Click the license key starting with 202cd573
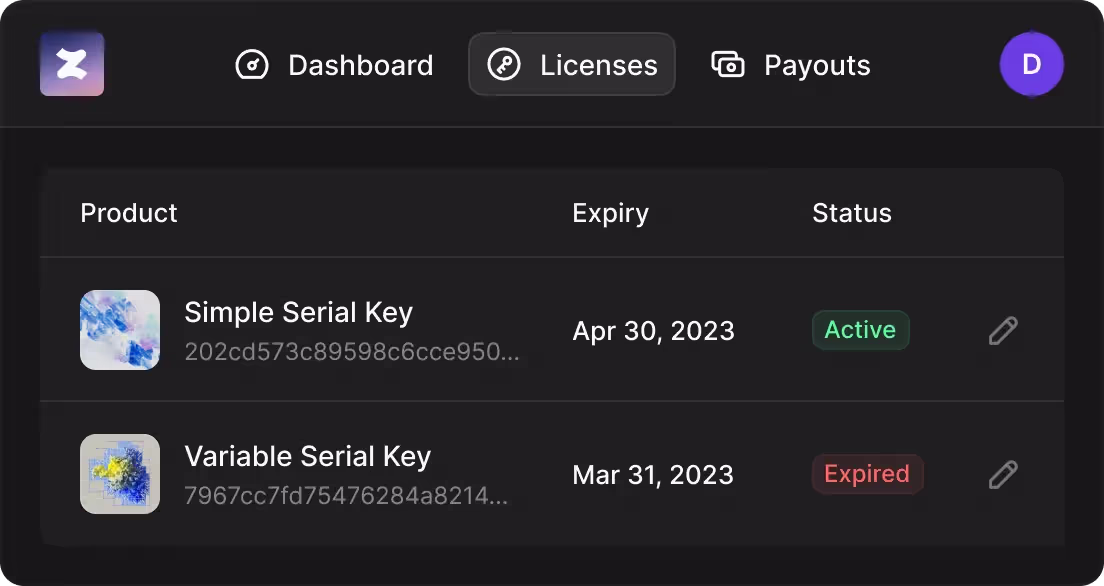Image resolution: width=1104 pixels, height=586 pixels. click(x=352, y=352)
